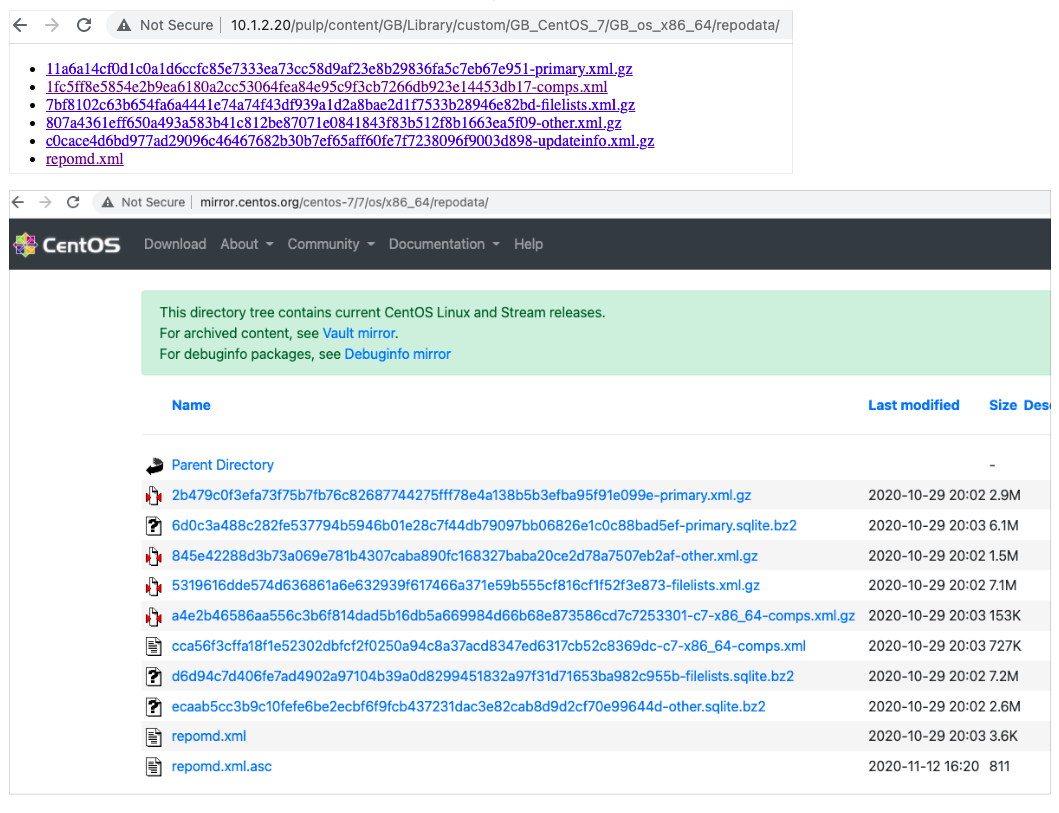Click the text file icon beside repomd.xml.asc
The width and height of the screenshot is (1059, 813).
pos(154,767)
